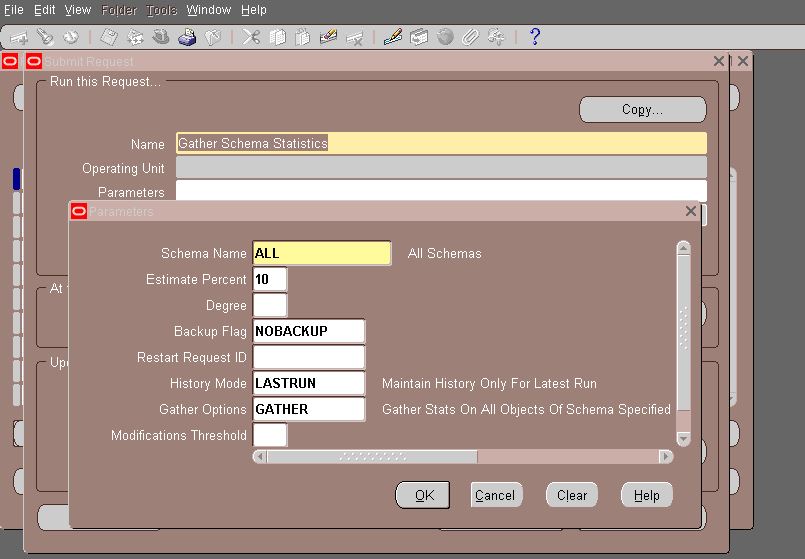805x559 pixels.
Task: Click the Oracle icon beside Submit Request title
Action: click(34, 62)
